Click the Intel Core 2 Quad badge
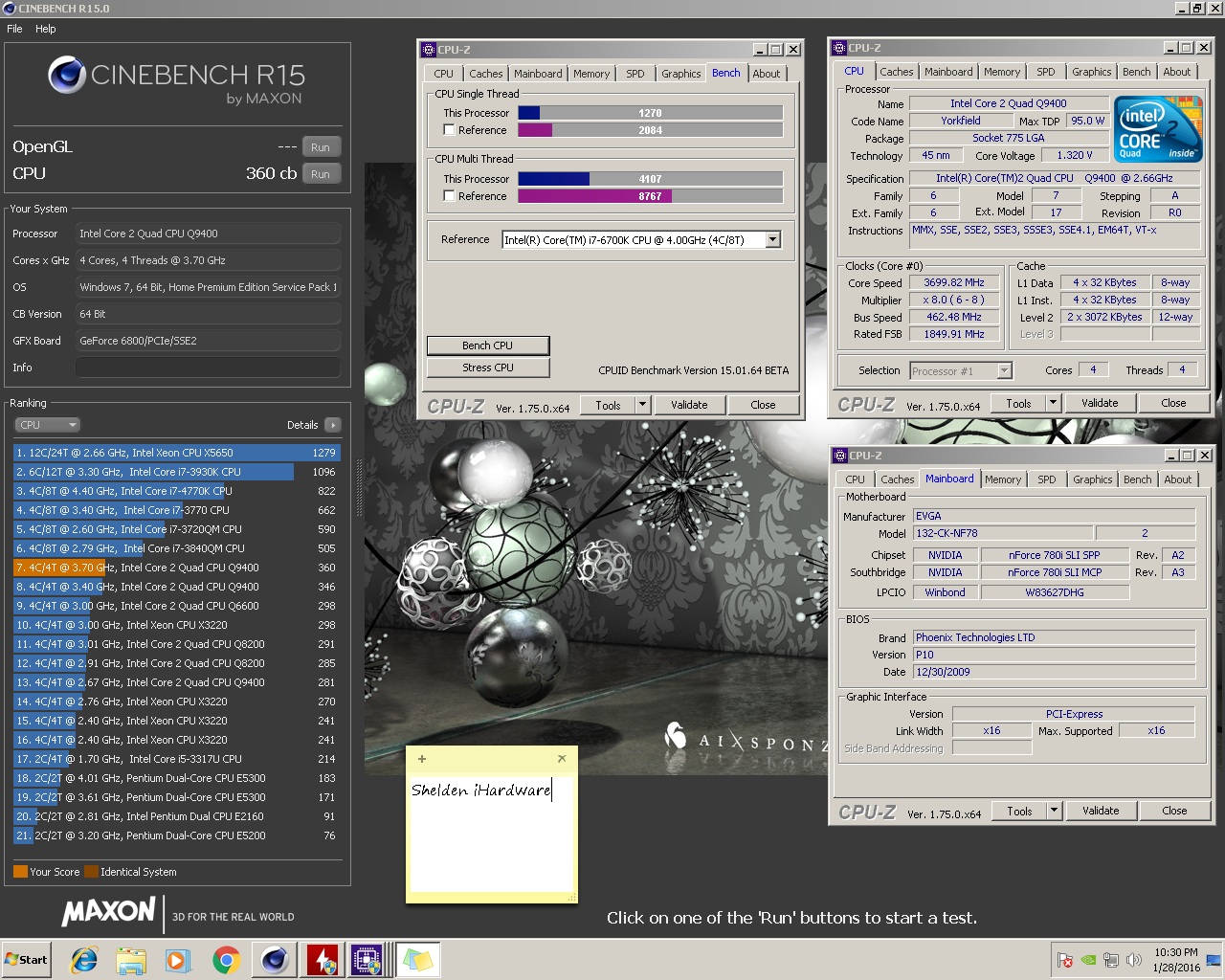The height and width of the screenshot is (980, 1225). [x=1158, y=129]
